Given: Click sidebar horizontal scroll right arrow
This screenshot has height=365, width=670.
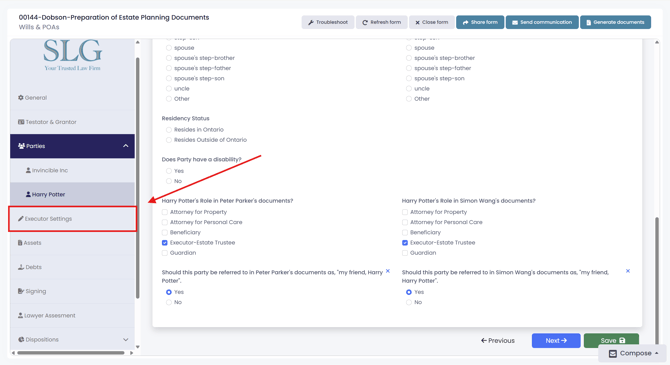Looking at the screenshot, I should click(132, 353).
